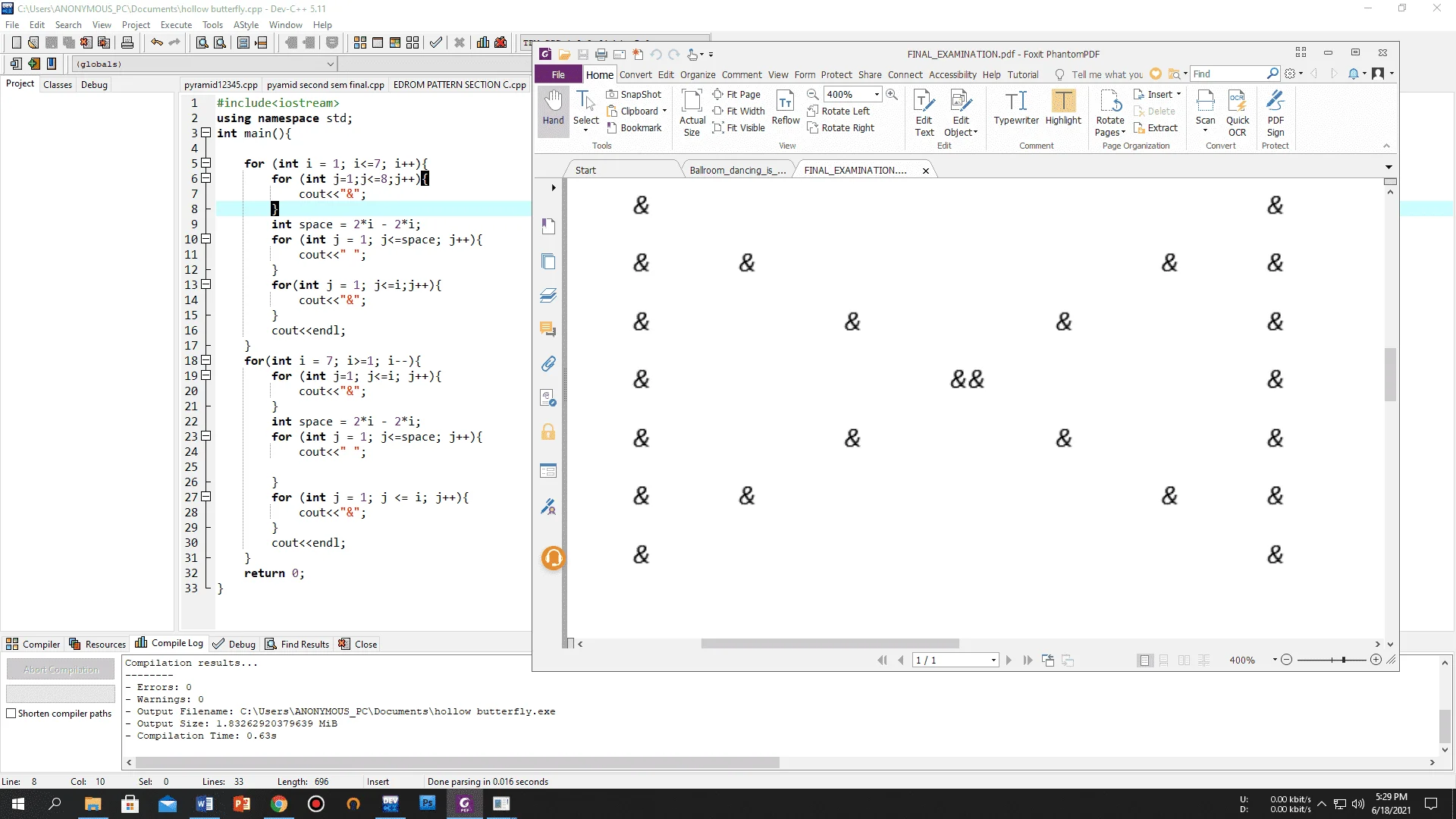The height and width of the screenshot is (819, 1456).
Task: Open the Foxit File tab
Action: click(558, 74)
